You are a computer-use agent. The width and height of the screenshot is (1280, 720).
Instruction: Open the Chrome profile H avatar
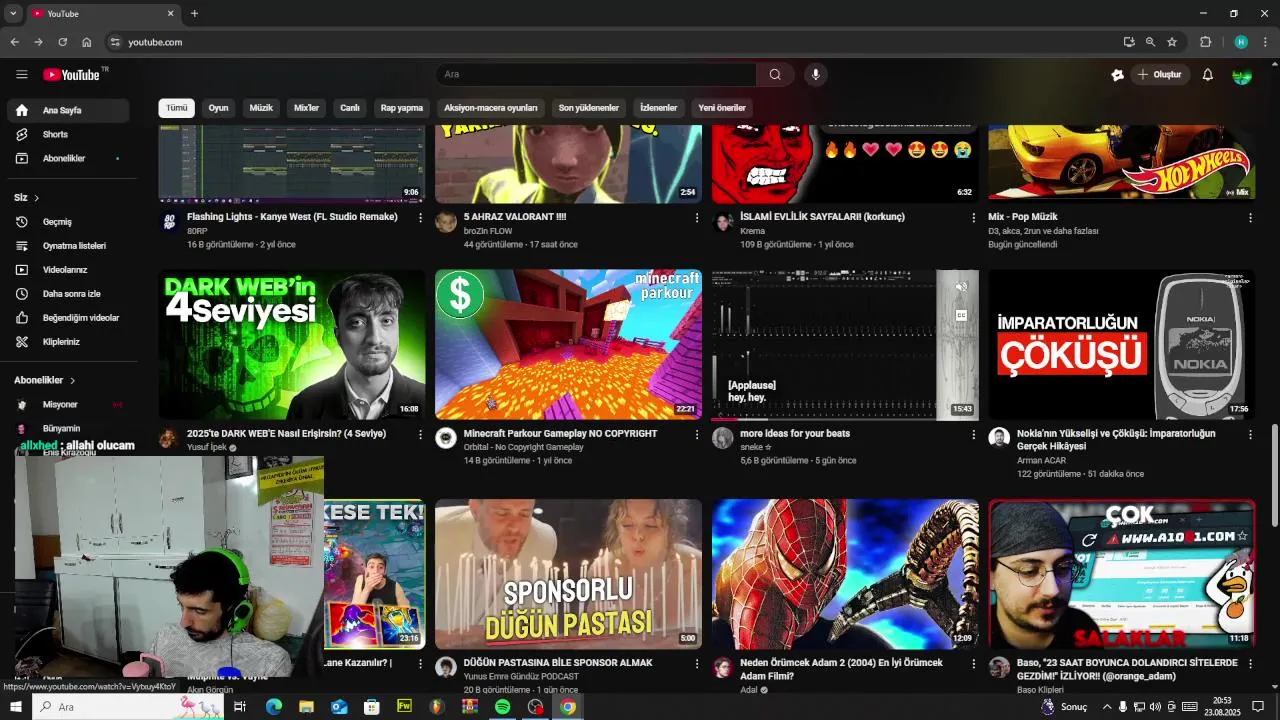click(1241, 42)
